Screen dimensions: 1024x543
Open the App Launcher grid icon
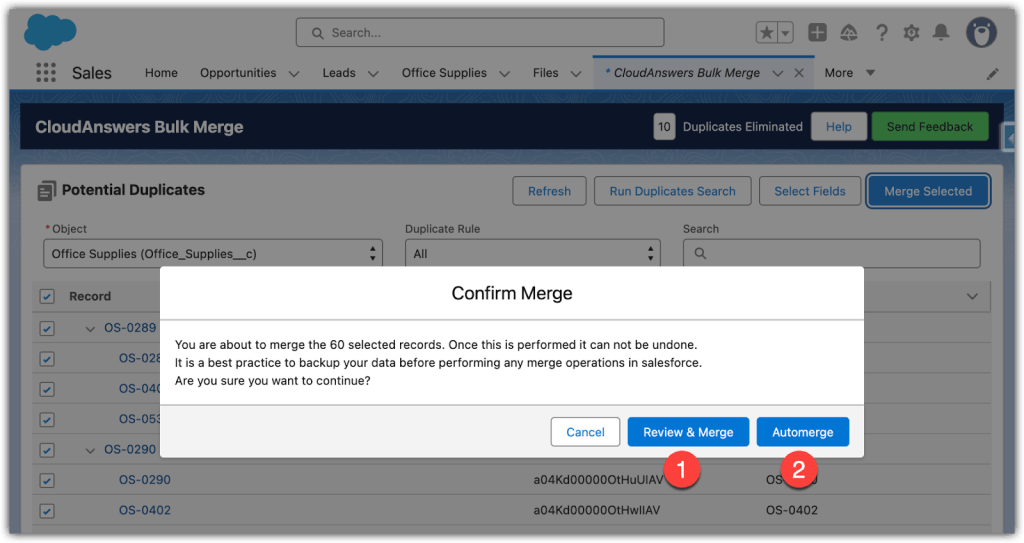(46, 73)
